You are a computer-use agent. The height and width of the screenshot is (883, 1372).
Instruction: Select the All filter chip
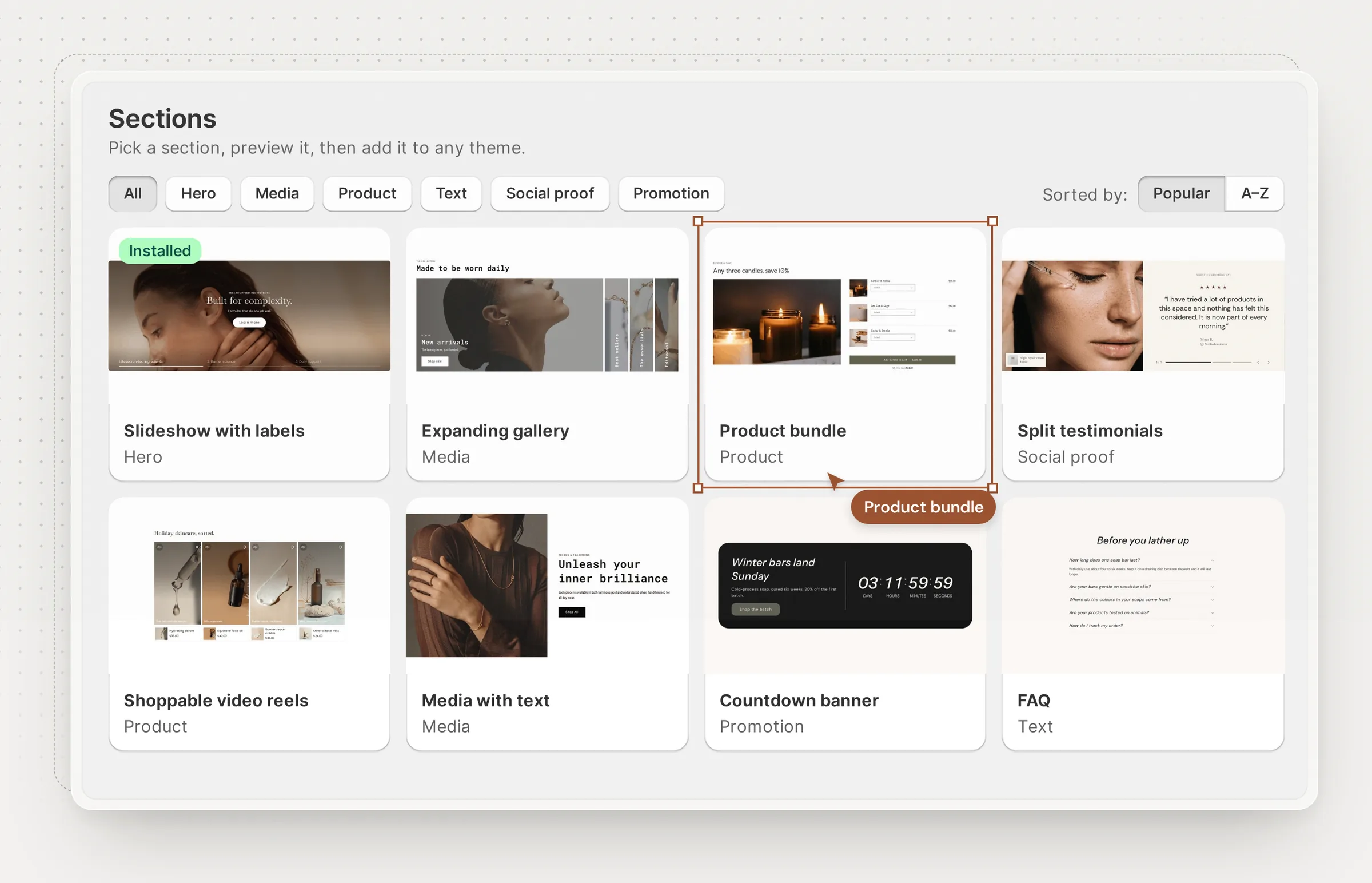pos(133,194)
